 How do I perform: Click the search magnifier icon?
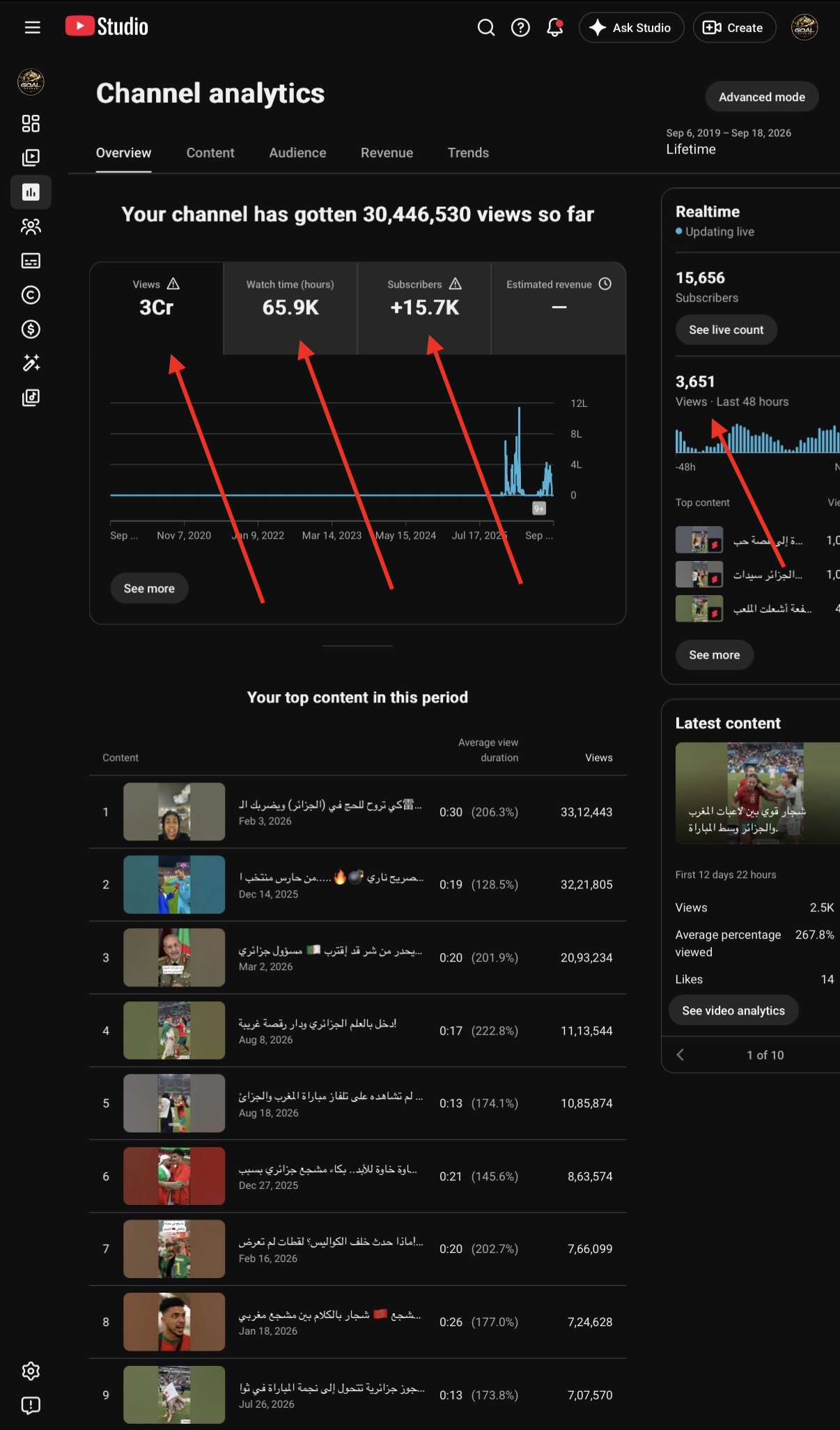[x=486, y=27]
